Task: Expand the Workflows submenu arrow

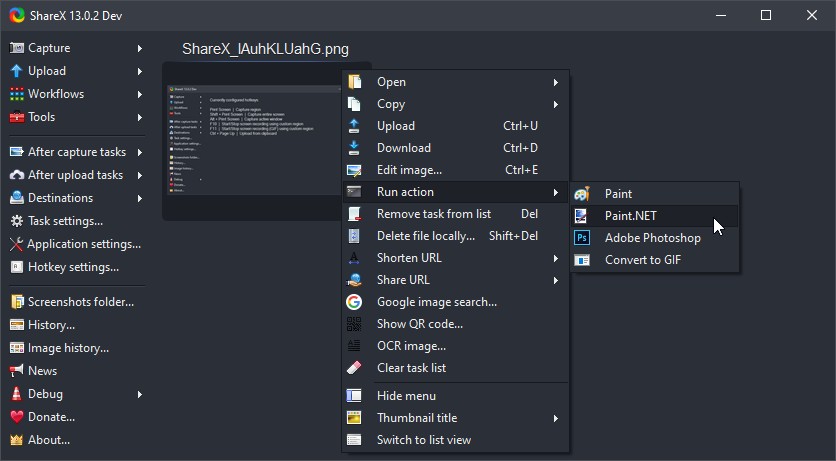Action: coord(140,94)
